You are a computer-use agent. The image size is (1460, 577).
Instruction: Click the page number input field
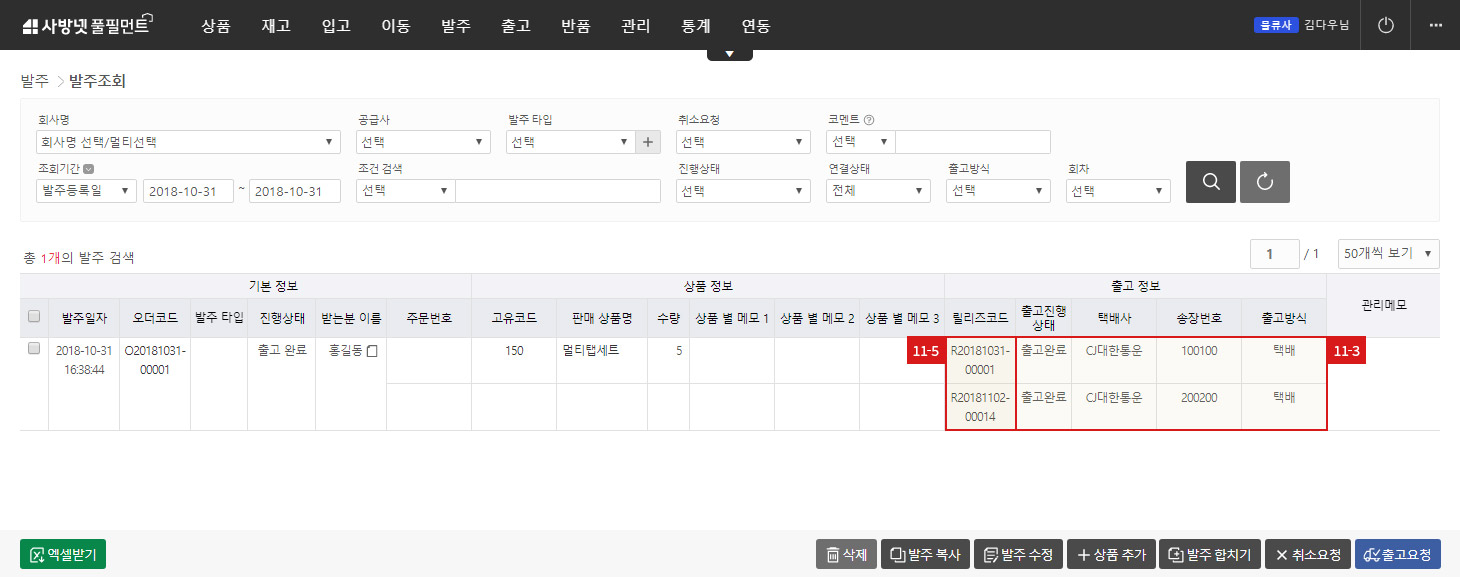1274,253
